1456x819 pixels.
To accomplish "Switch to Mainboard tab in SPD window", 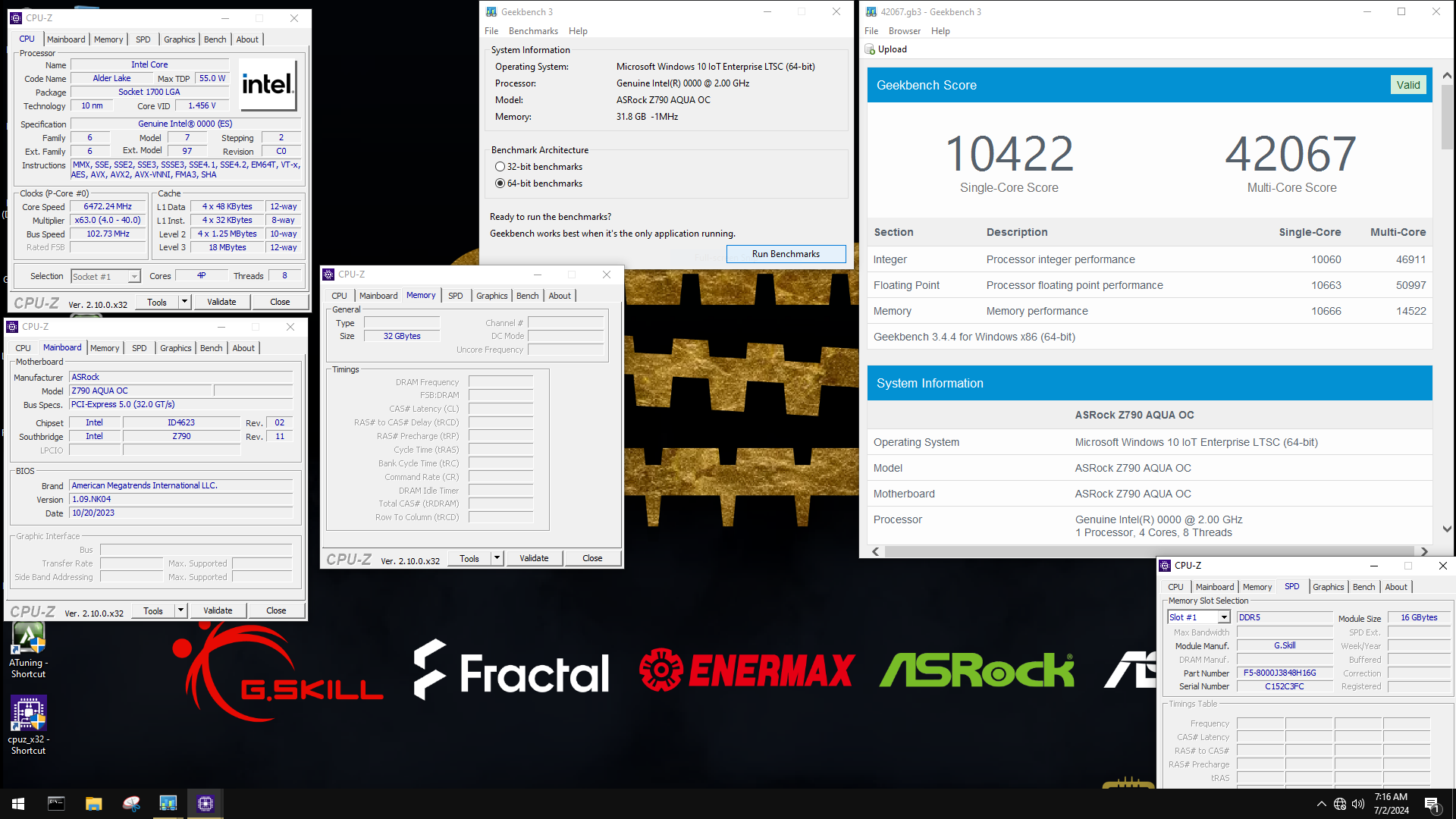I will [1215, 587].
